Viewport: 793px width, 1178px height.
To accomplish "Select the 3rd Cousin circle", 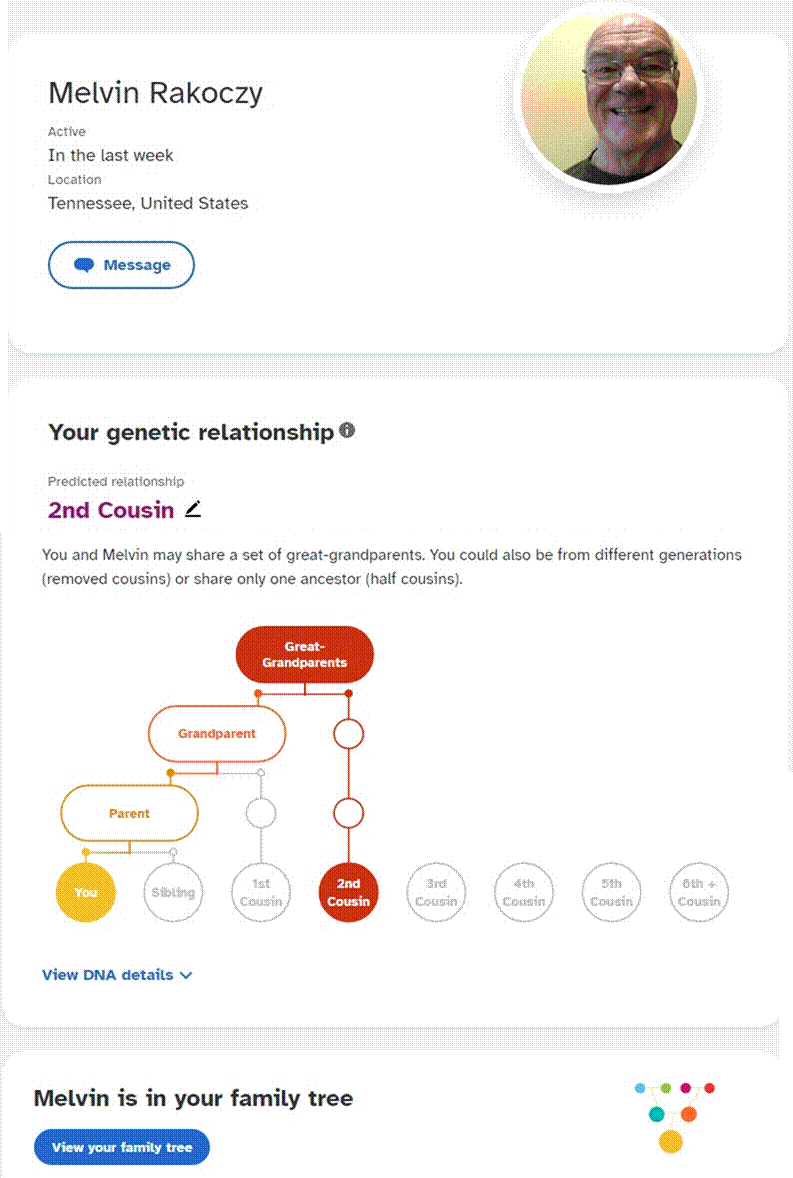I will (x=436, y=893).
